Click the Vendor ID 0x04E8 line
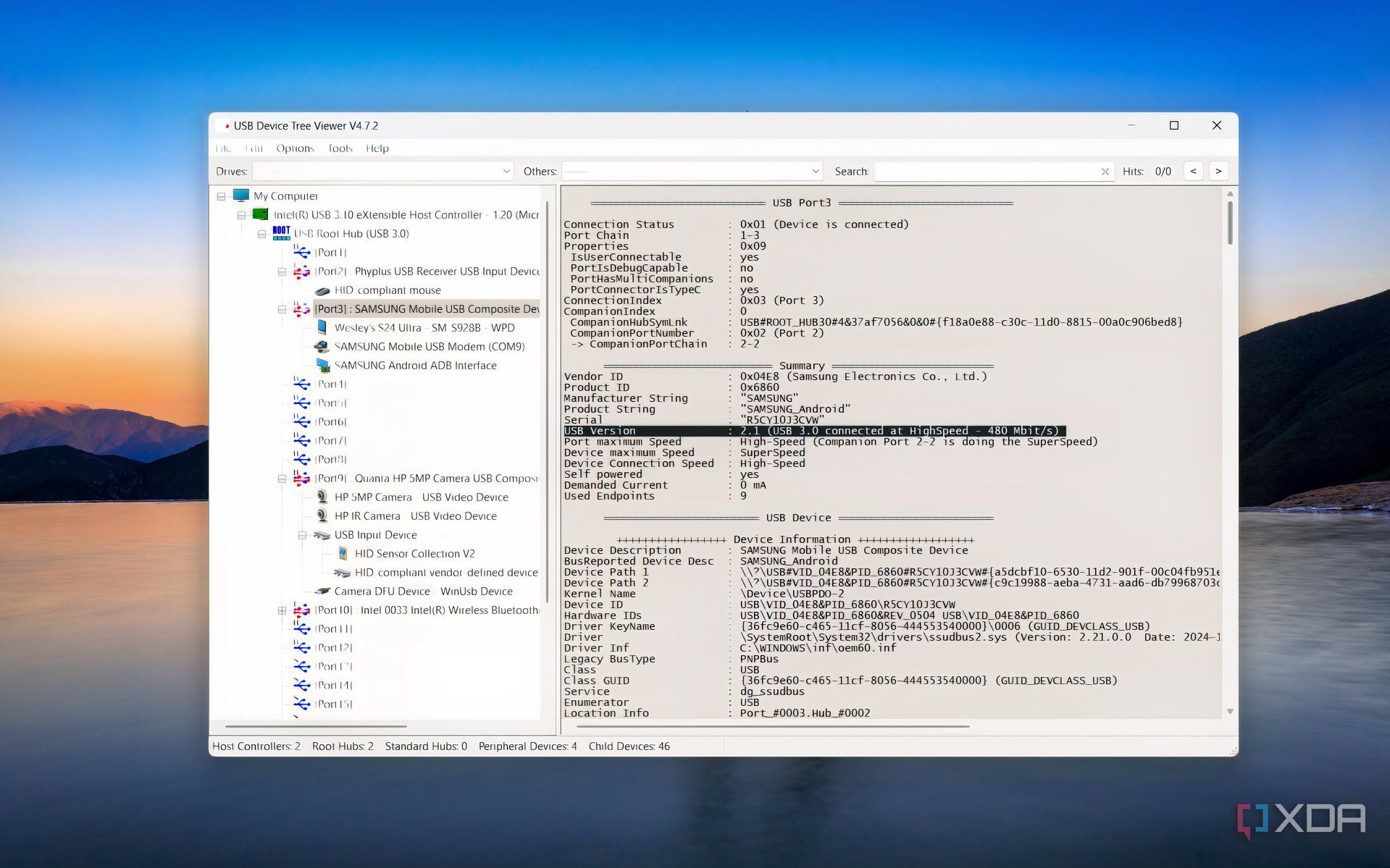Viewport: 1390px width, 868px height. [775, 376]
